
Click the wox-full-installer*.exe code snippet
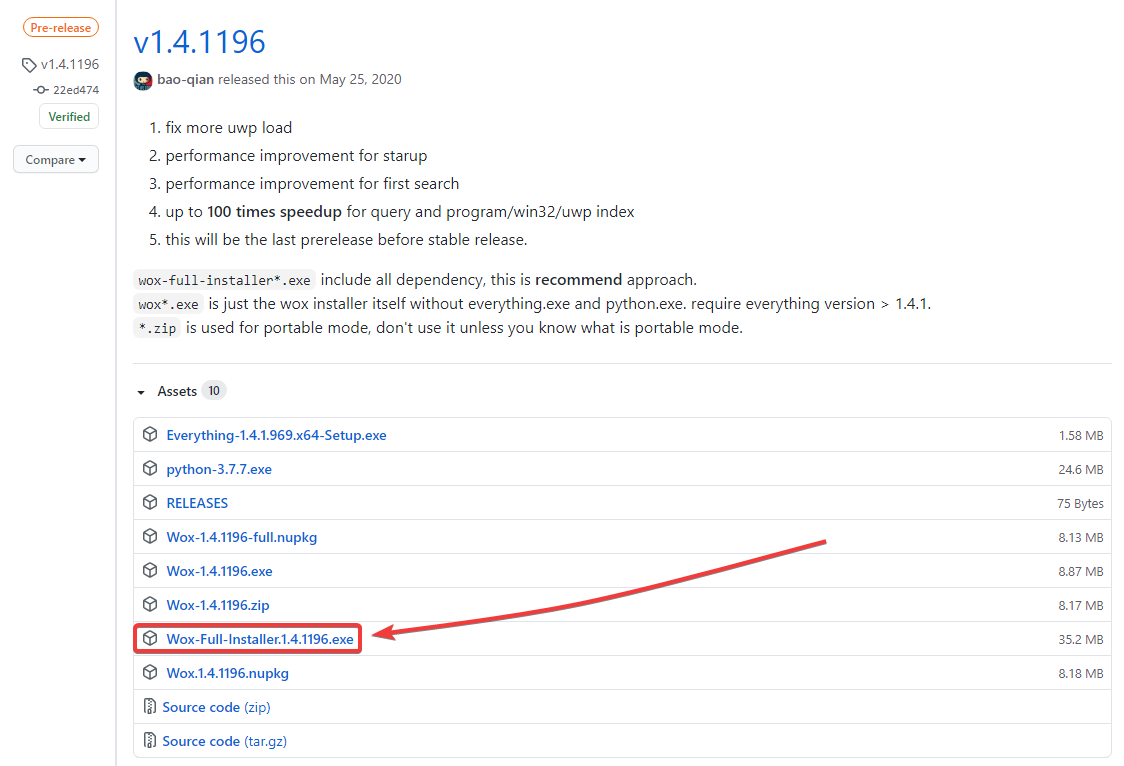coord(224,280)
